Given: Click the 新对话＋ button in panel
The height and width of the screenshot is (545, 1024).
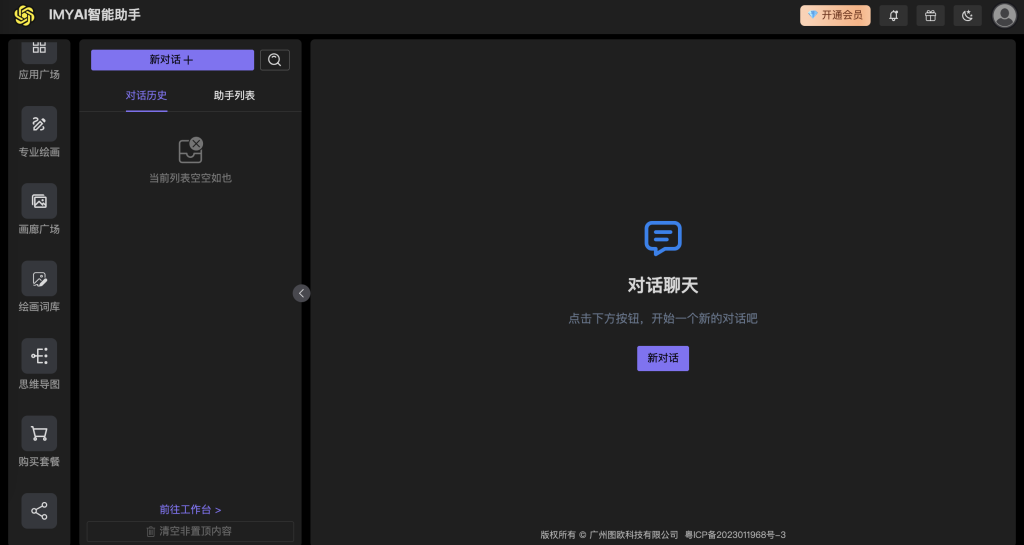Looking at the screenshot, I should point(172,60).
